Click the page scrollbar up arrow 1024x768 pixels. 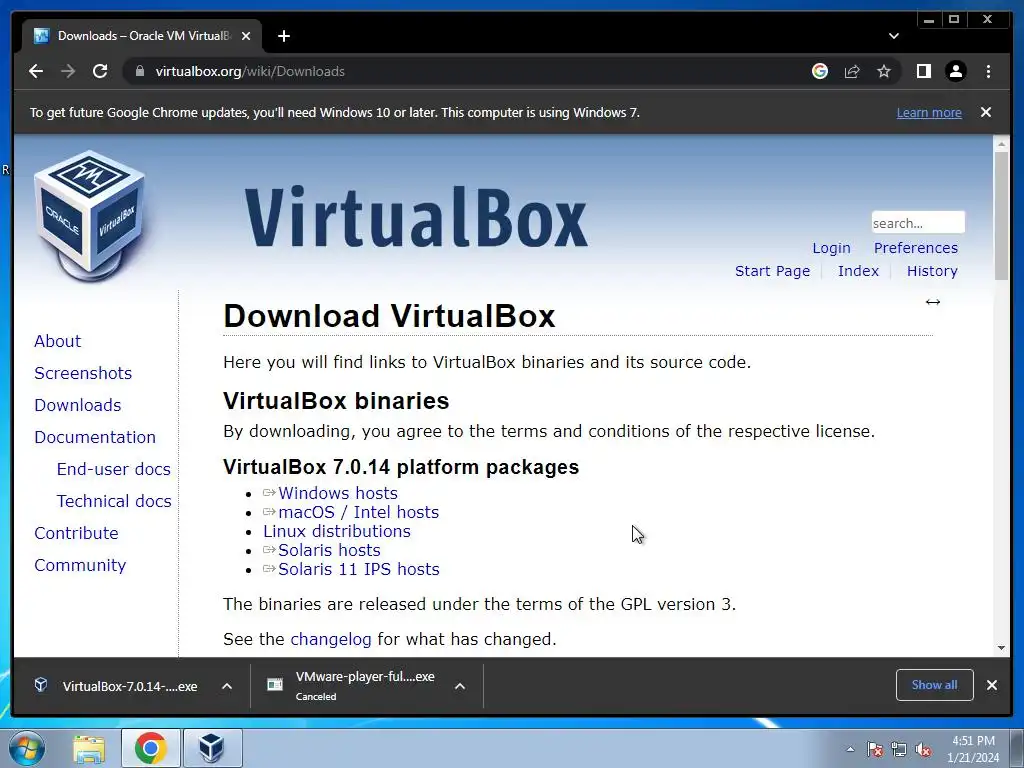point(1001,142)
